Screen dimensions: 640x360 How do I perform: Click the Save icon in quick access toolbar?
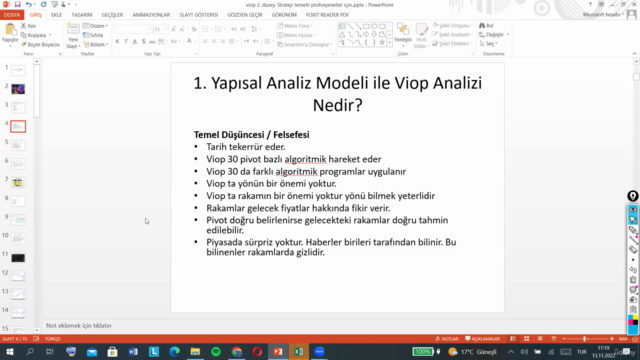[18, 4]
